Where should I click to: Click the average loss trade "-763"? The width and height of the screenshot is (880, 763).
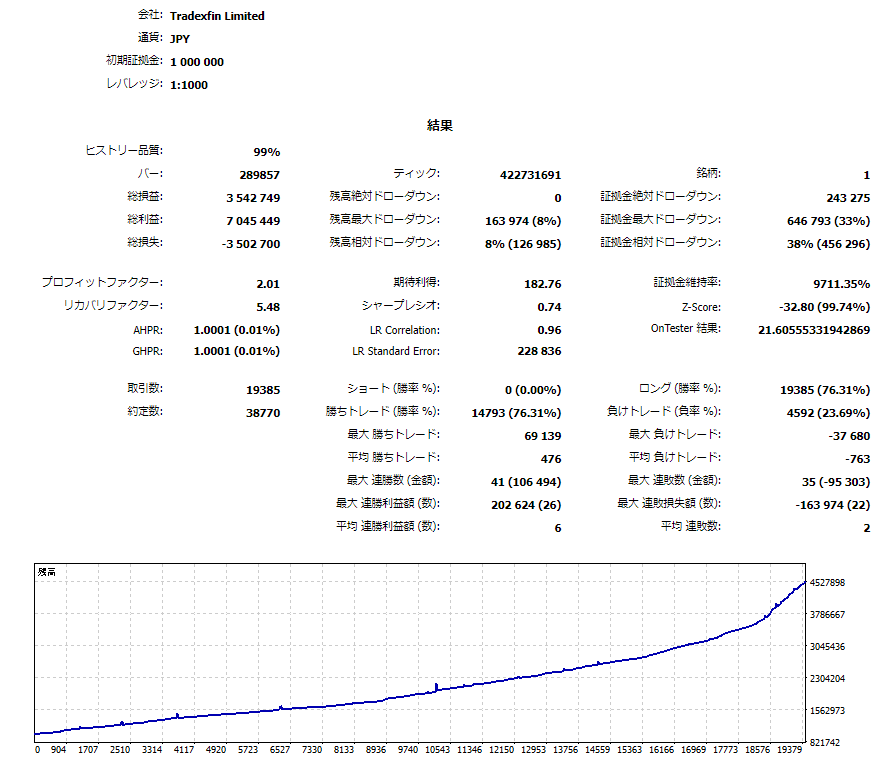pos(858,459)
